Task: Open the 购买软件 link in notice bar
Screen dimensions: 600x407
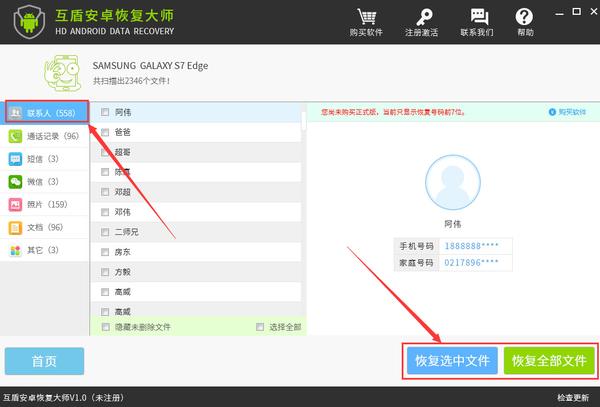Action: (x=572, y=112)
